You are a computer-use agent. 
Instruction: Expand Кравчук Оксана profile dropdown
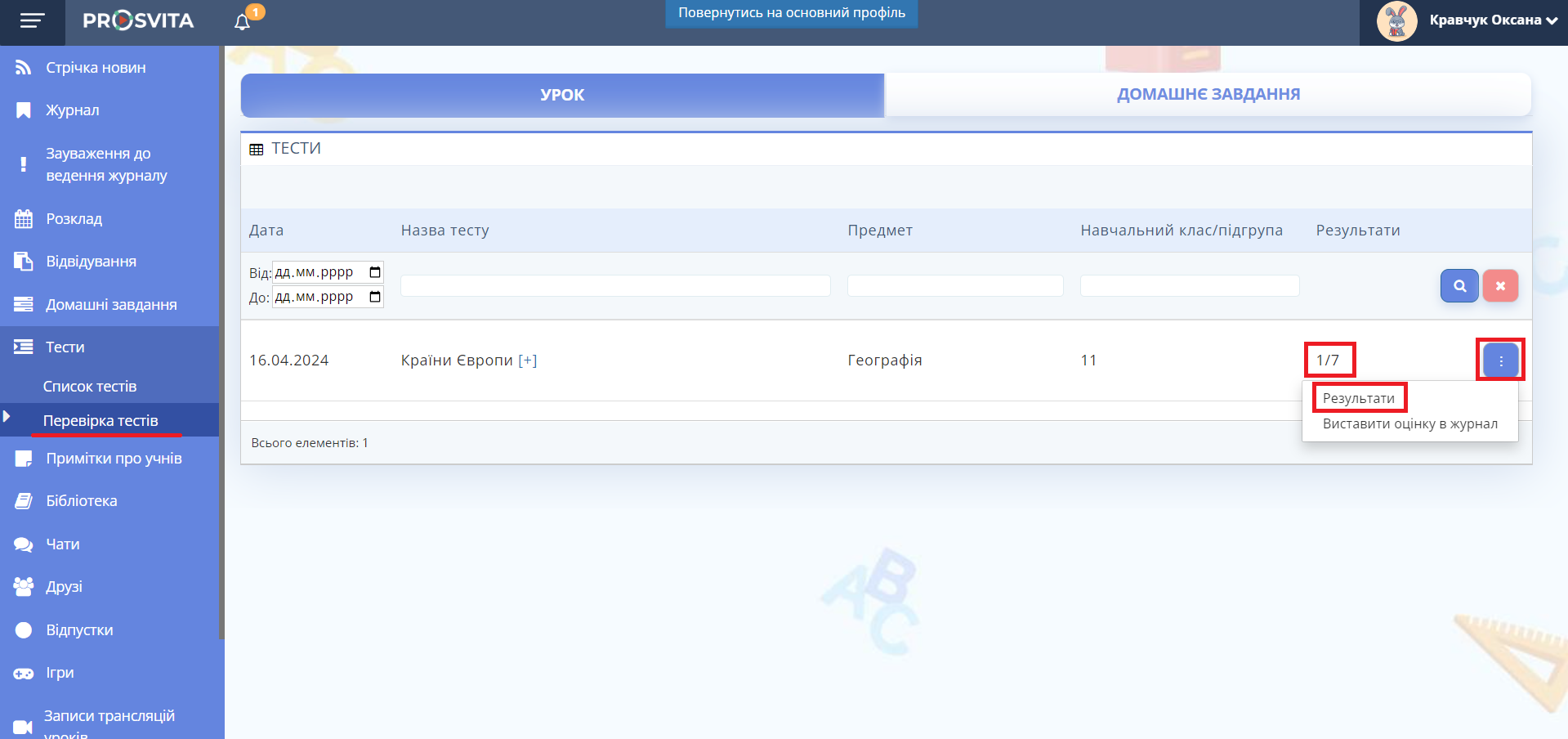[x=1492, y=20]
